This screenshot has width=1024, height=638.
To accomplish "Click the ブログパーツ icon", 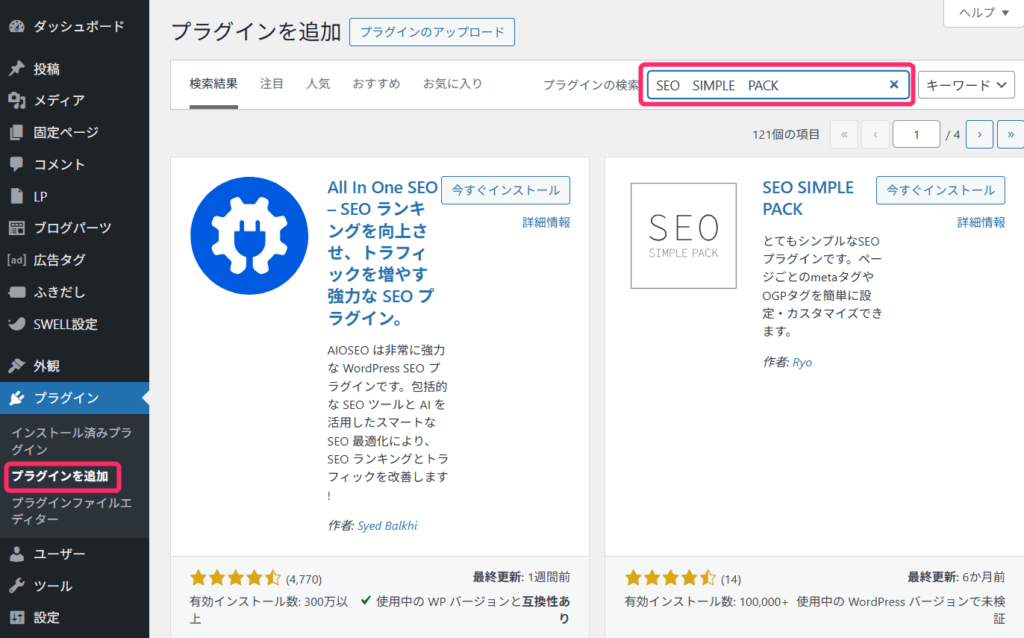I will 17,227.
